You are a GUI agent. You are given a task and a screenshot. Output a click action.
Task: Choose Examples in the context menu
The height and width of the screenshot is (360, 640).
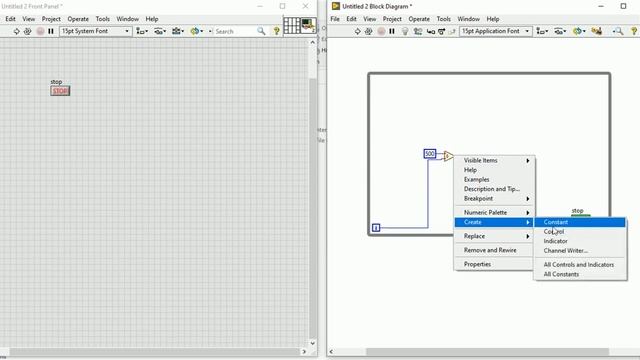[x=495, y=179]
